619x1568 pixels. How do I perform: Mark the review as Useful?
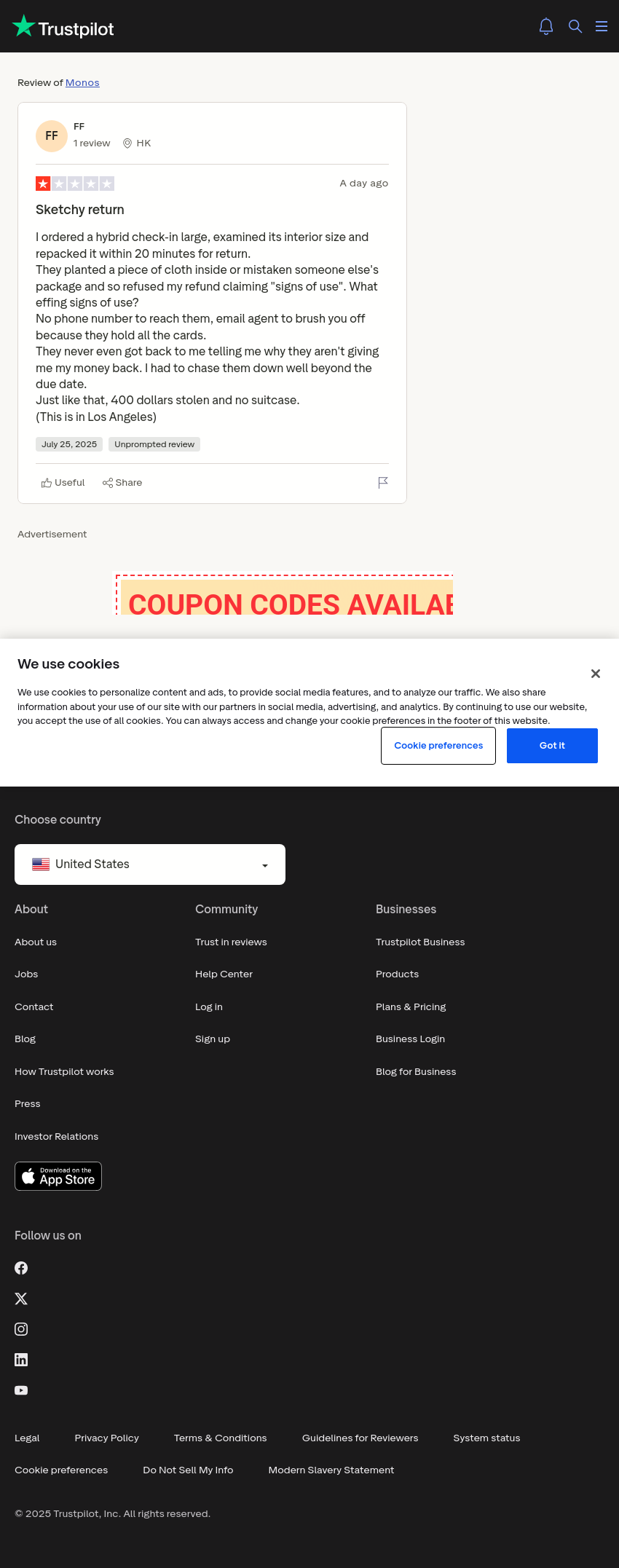coord(63,483)
